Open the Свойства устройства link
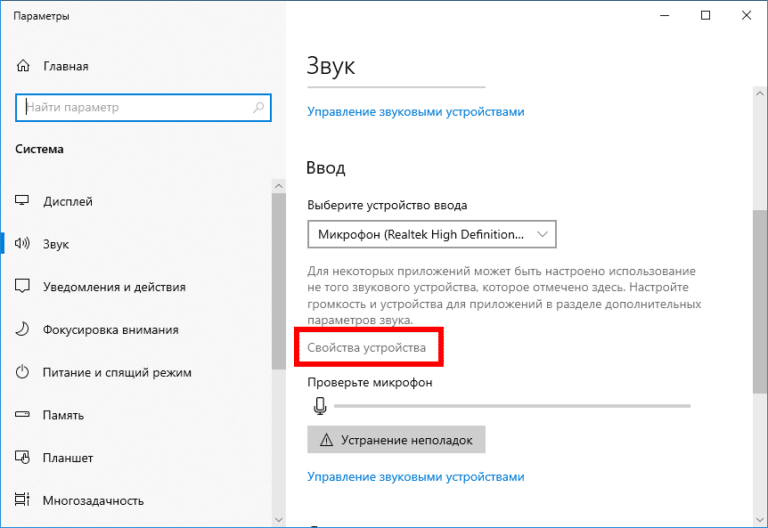The image size is (768, 528). pos(366,348)
